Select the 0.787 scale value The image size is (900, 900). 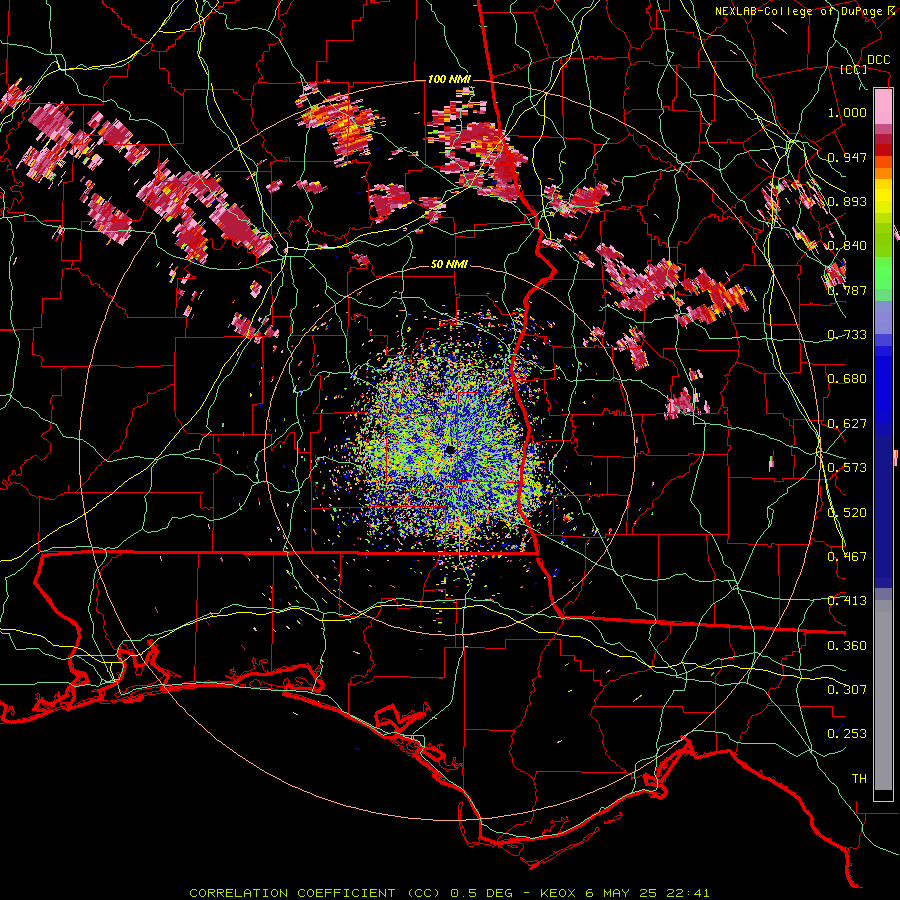pyautogui.click(x=847, y=290)
